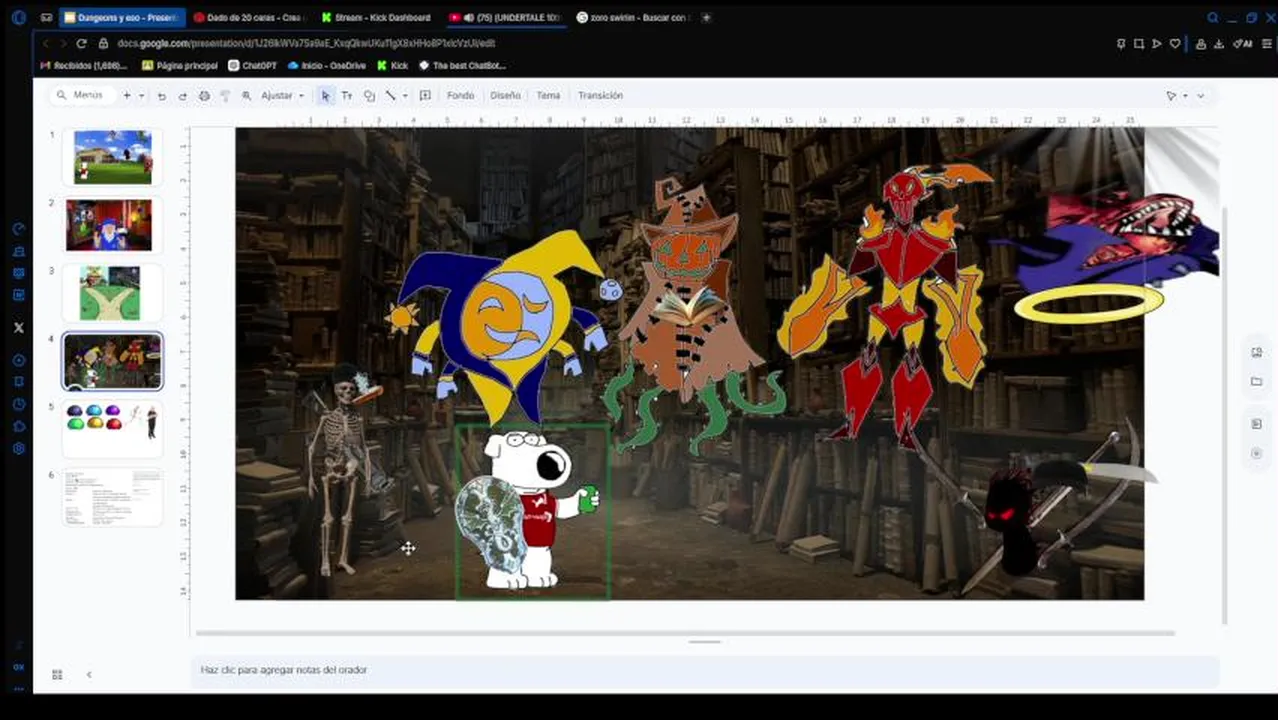This screenshot has width=1278, height=720.
Task: Collapse the filmstrip panel arrow
Action: click(88, 675)
